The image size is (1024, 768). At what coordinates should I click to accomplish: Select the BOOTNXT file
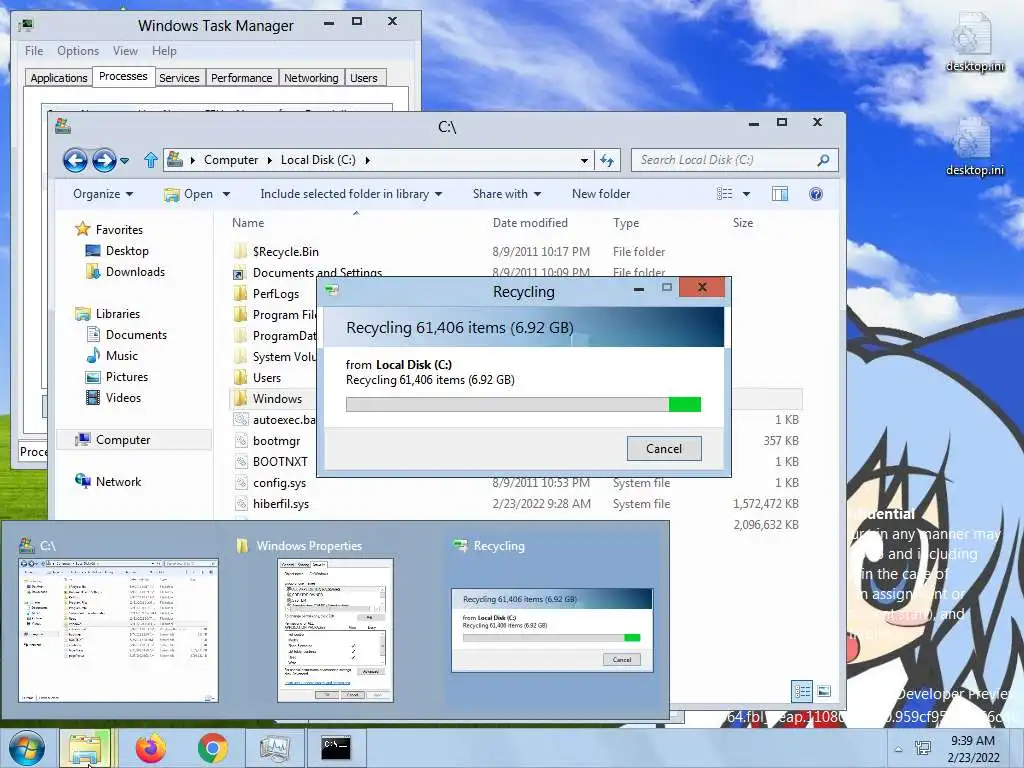point(280,462)
